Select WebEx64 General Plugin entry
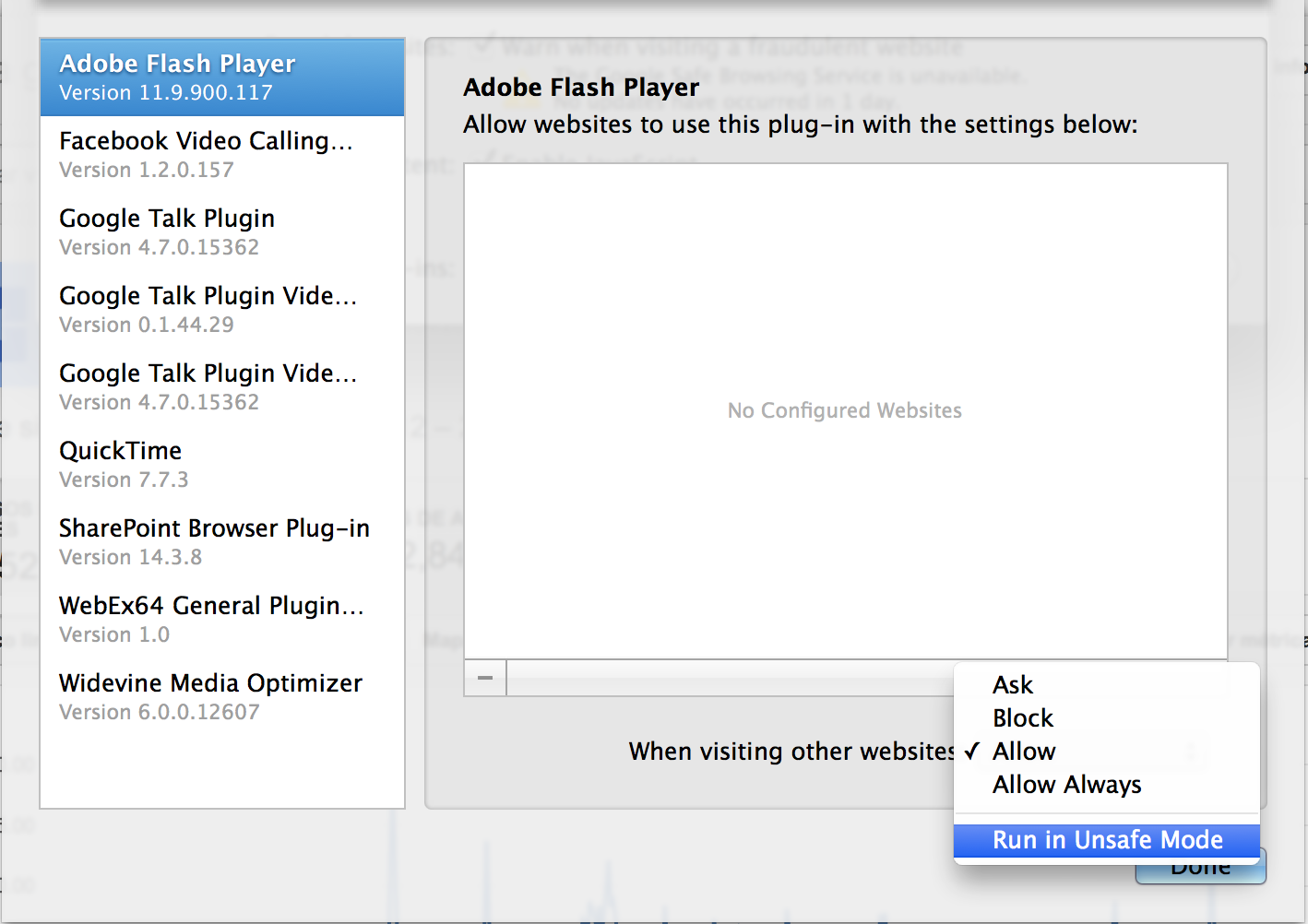Viewport: 1308px width, 924px height. click(221, 620)
